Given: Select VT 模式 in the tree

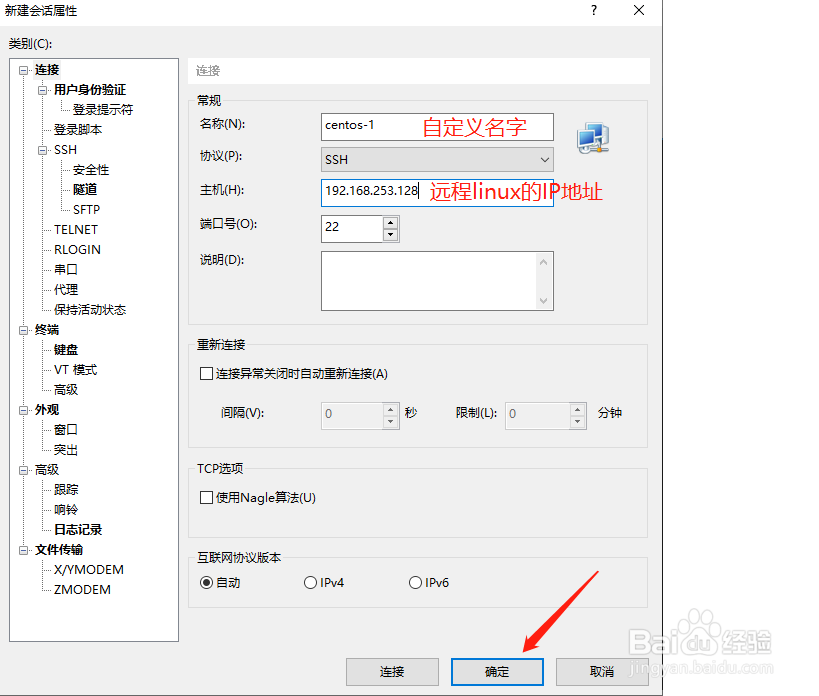Looking at the screenshot, I should tap(75, 370).
